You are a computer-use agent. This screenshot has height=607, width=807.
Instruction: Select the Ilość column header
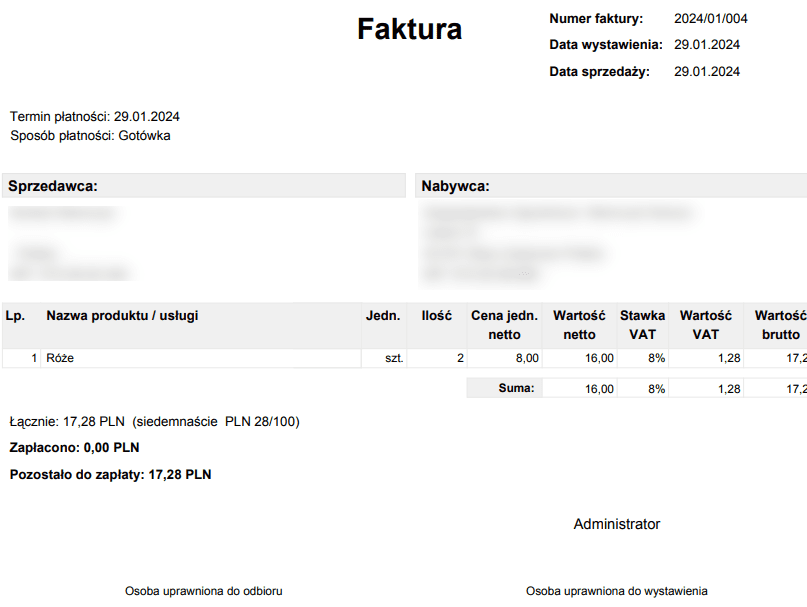(x=436, y=316)
